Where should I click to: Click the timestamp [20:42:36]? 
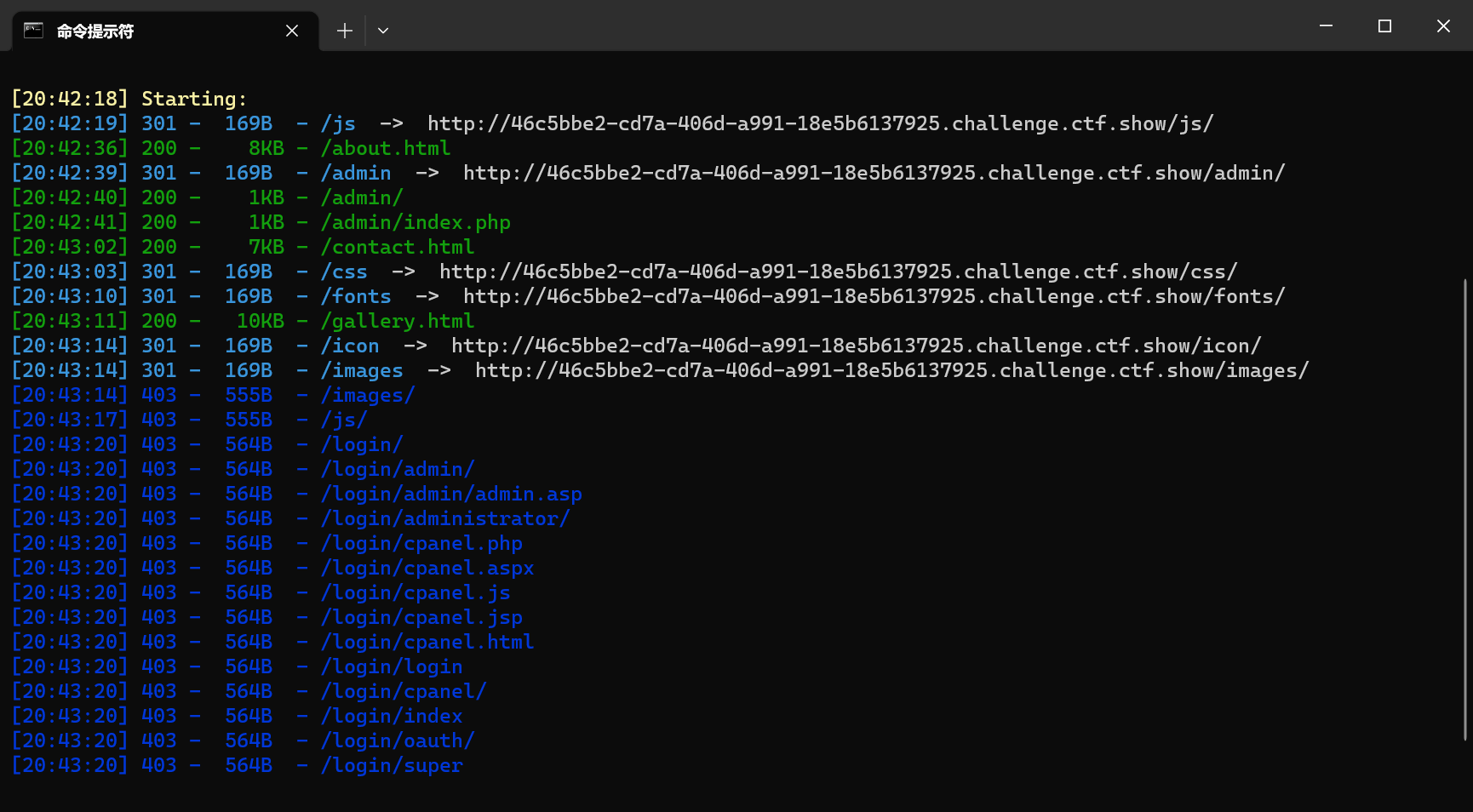[70, 148]
